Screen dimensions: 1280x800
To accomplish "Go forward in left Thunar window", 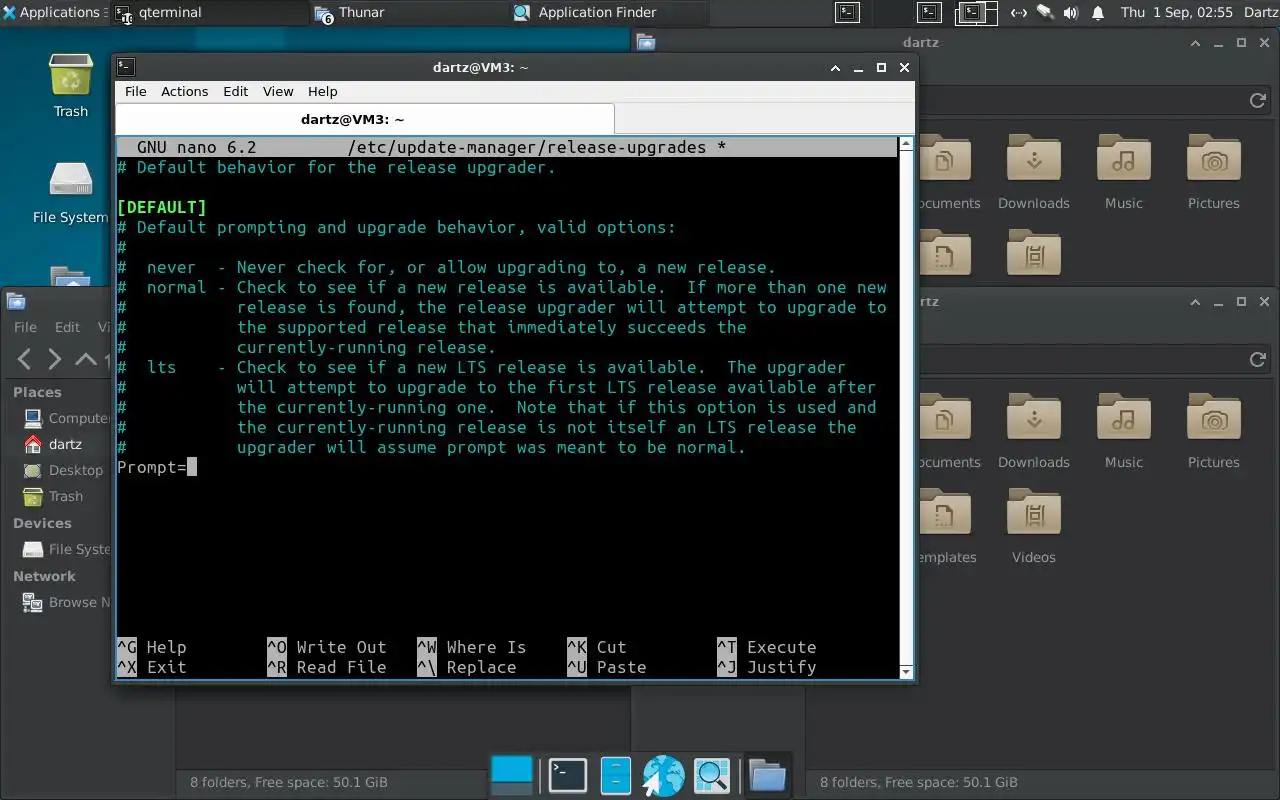I will (x=55, y=359).
